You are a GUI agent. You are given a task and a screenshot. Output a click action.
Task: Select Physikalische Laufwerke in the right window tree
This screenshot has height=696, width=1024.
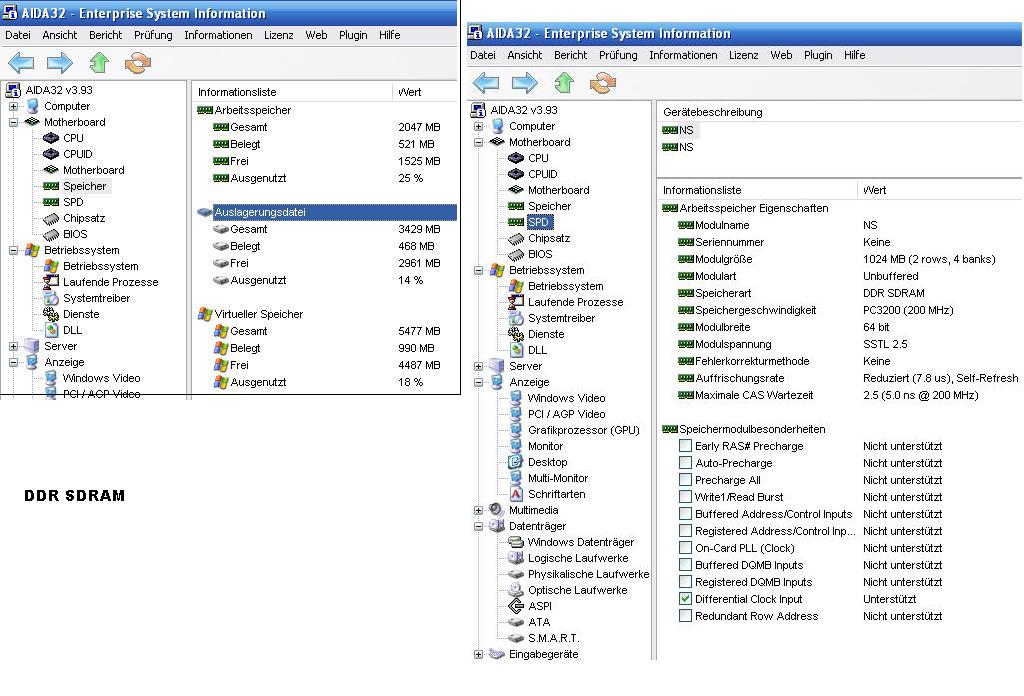[588, 574]
